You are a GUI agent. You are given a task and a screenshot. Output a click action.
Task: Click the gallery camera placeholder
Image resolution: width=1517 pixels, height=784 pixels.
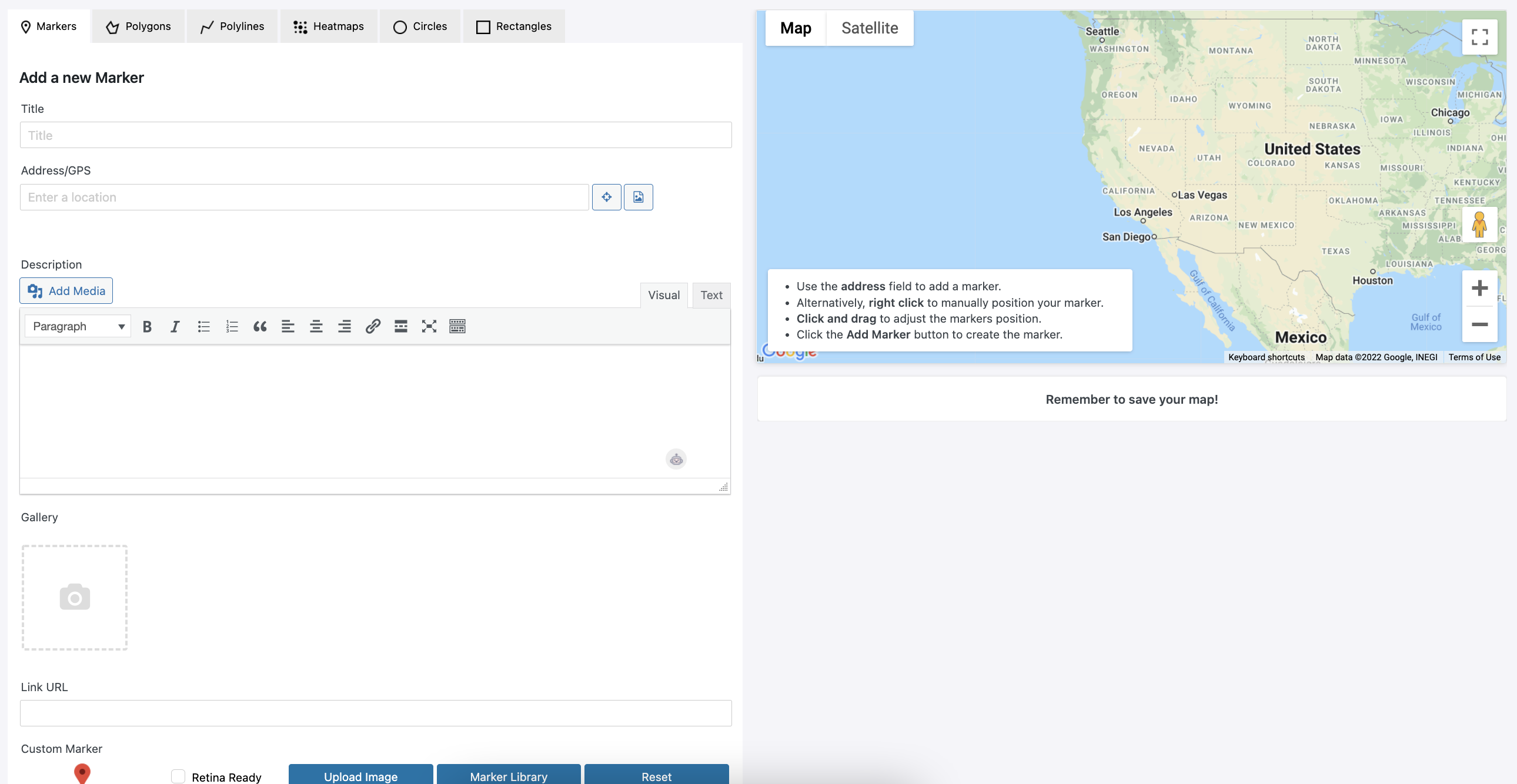75,597
